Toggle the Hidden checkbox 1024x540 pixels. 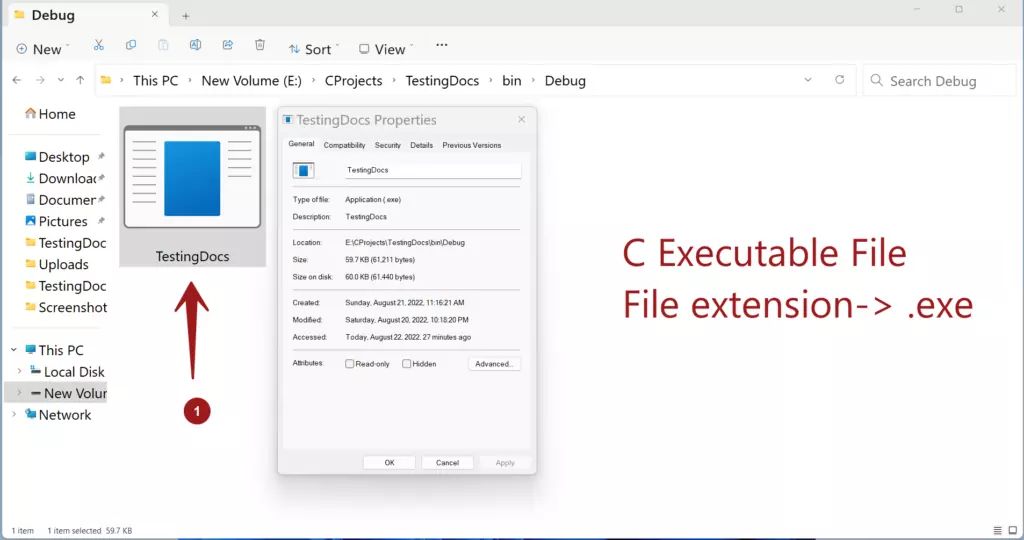406,364
